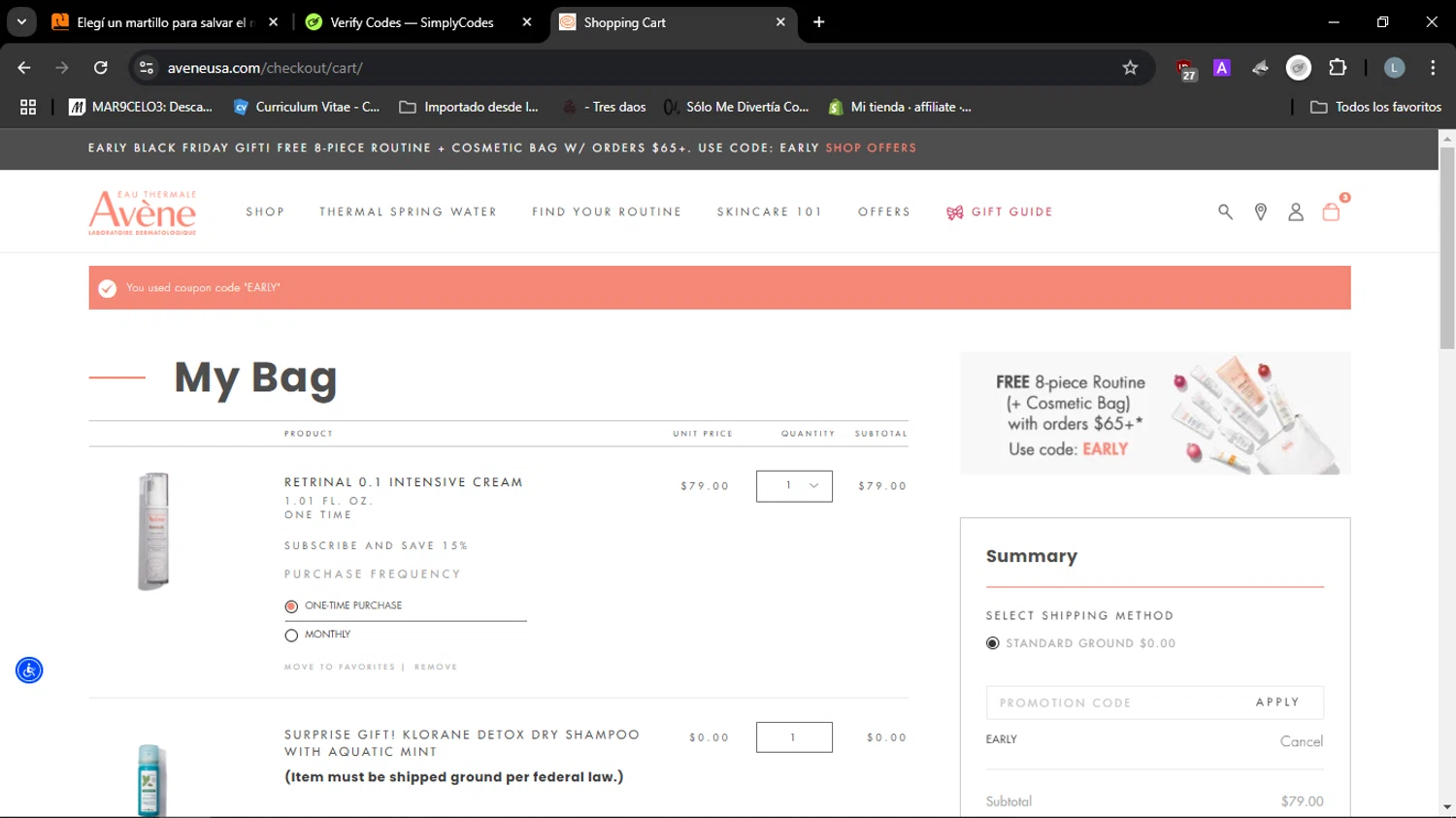Click the browser address bar
The image size is (1456, 818).
click(x=641, y=68)
